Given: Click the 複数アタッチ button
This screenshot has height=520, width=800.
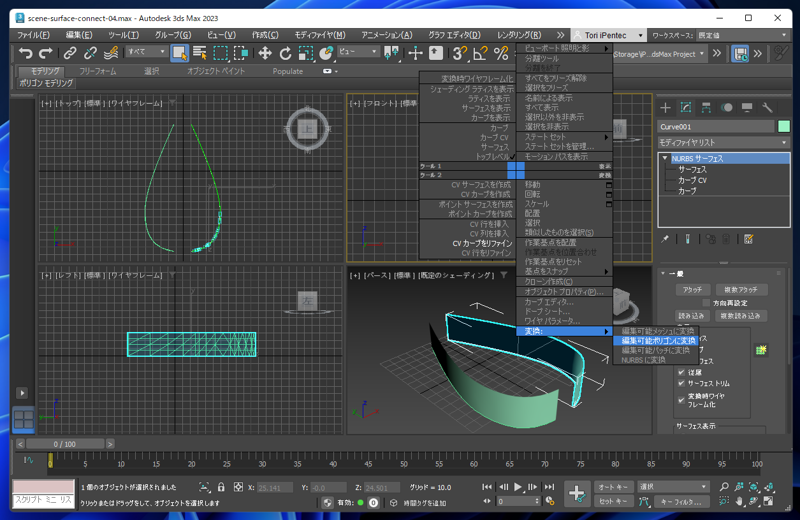Looking at the screenshot, I should pyautogui.click(x=741, y=289).
